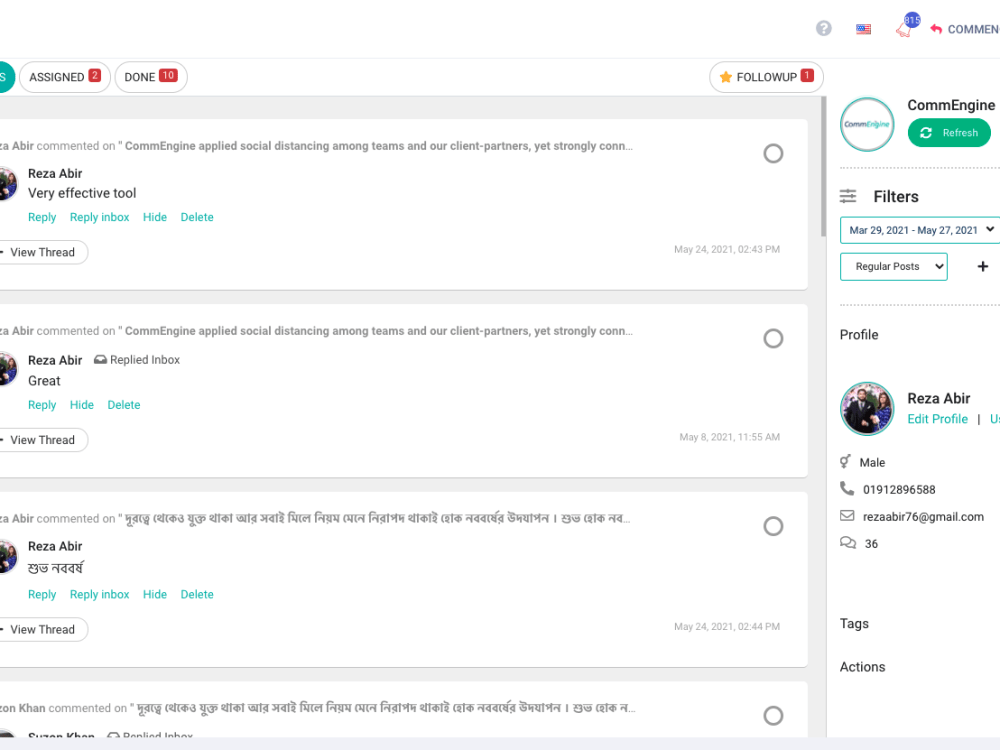Click the May 8, 2021, 11:55 AM timestamp
This screenshot has height=750, width=1000.
click(730, 437)
